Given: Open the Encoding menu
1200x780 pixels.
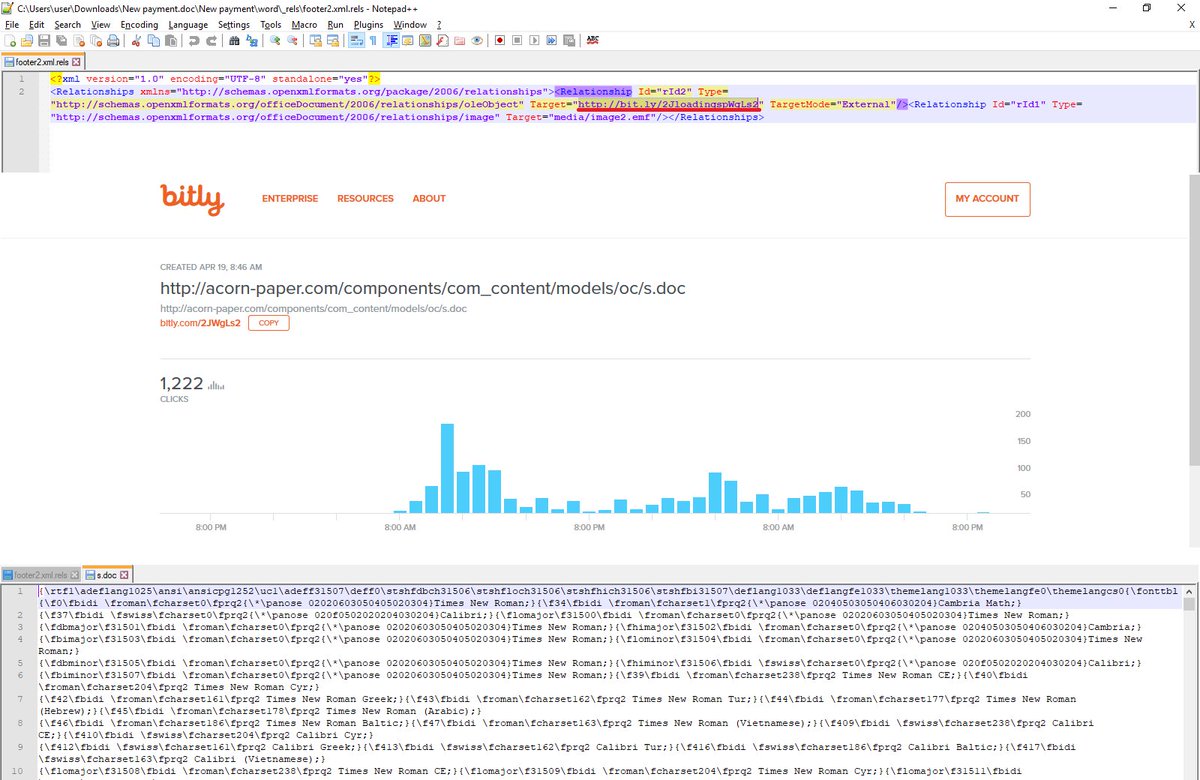Looking at the screenshot, I should (x=139, y=24).
